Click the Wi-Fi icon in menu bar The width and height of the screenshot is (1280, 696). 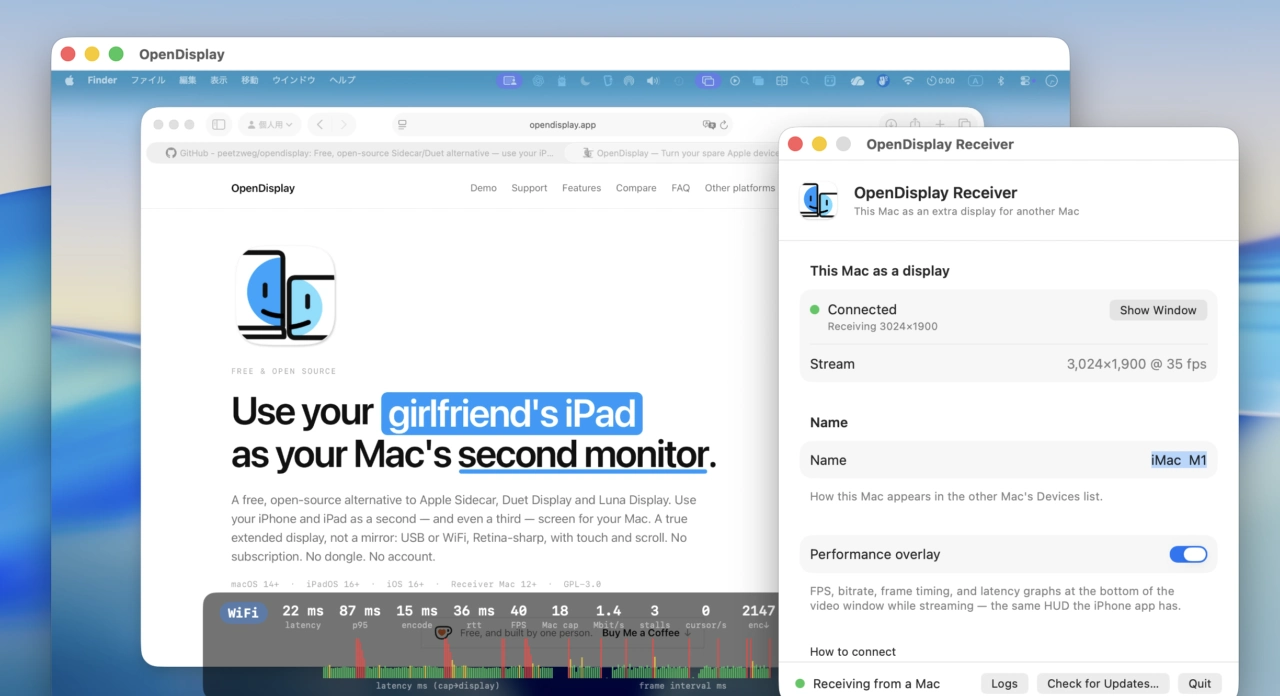[x=908, y=81]
